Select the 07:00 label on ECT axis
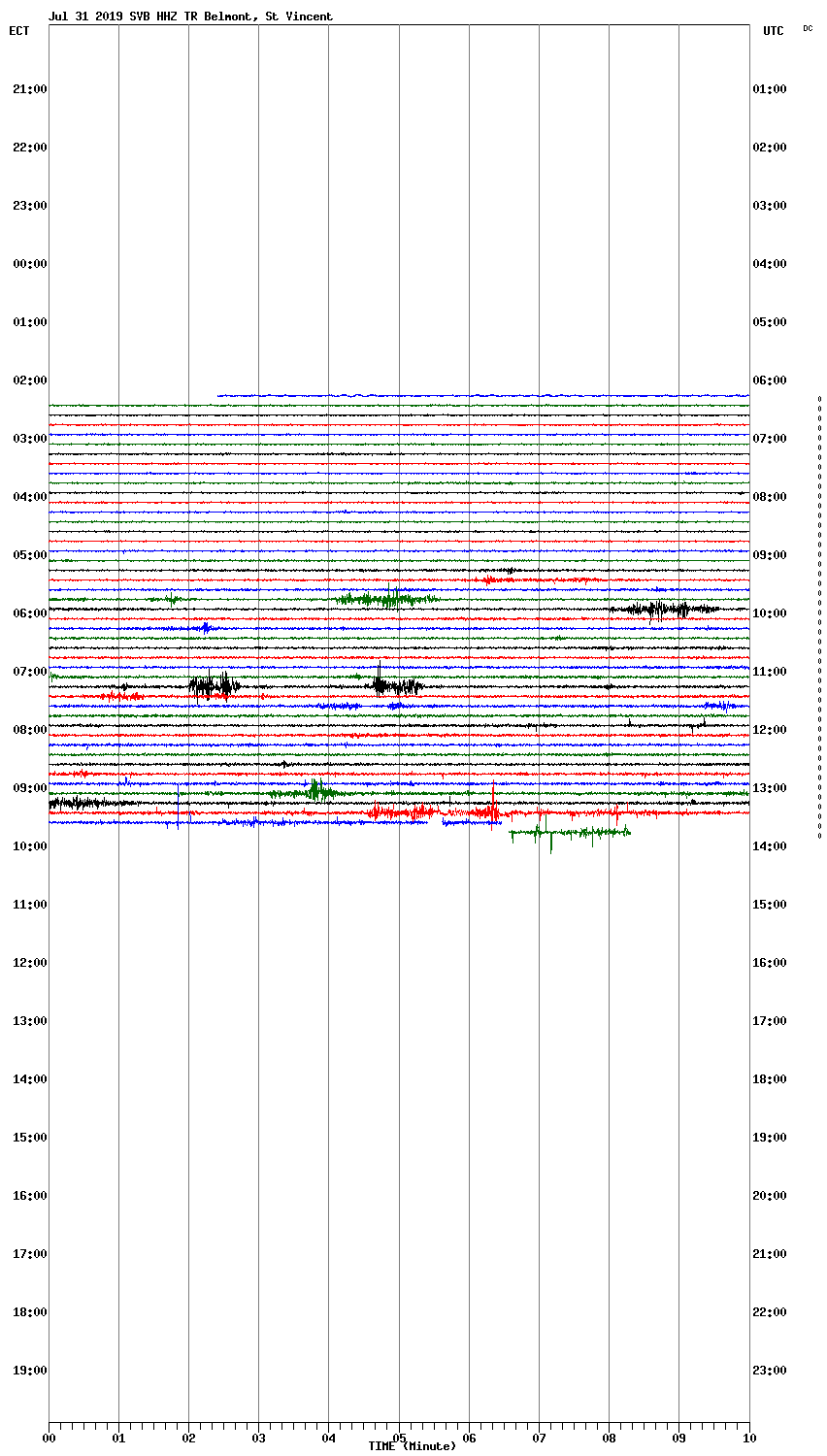This screenshot has width=827, height=1456. click(x=30, y=672)
